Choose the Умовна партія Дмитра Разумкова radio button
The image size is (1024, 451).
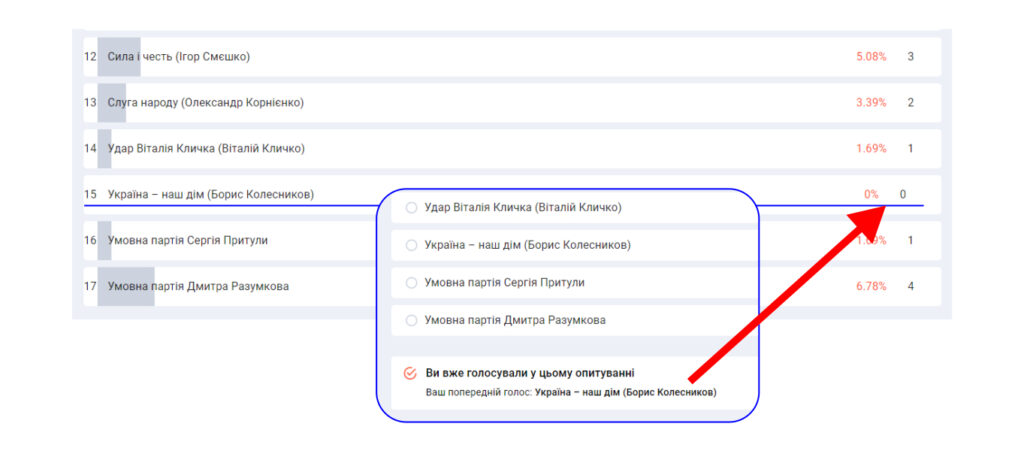(x=411, y=320)
